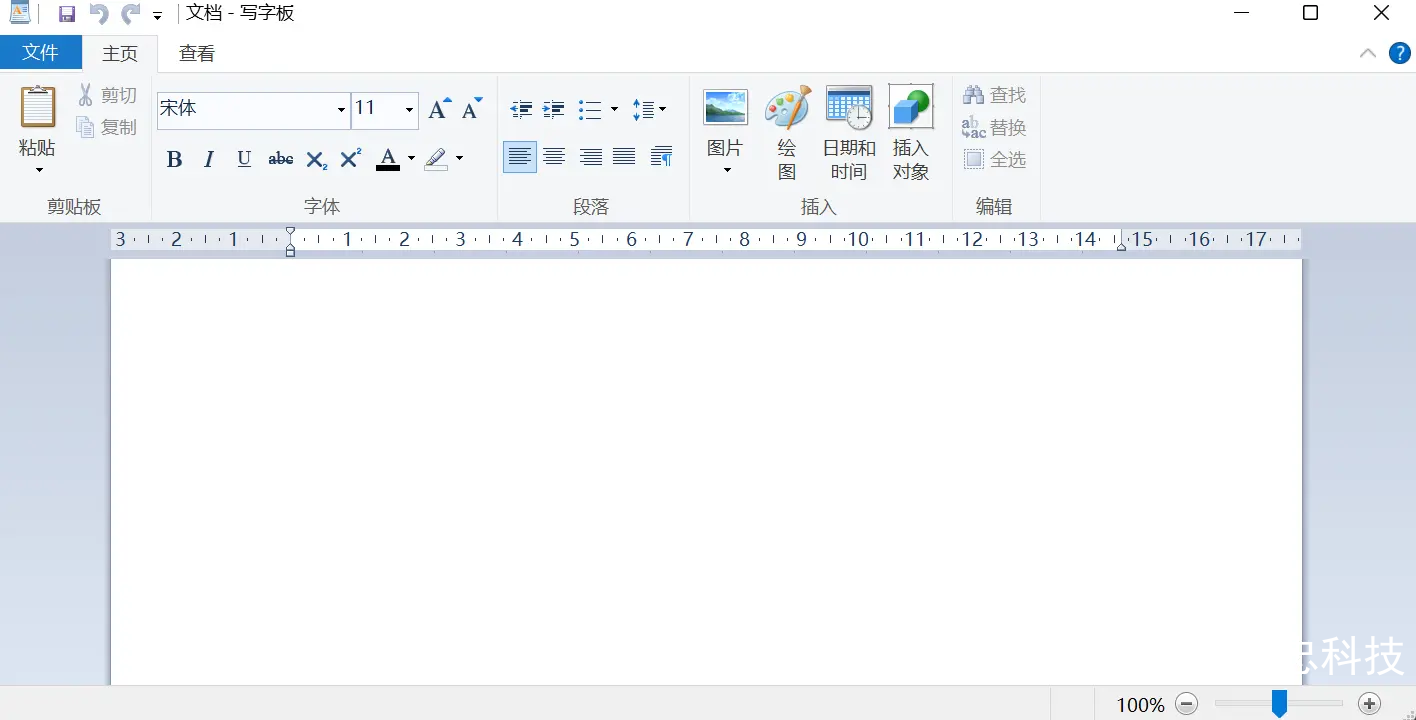This screenshot has height=720, width=1416.
Task: Open the line spacing menu
Action: pyautogui.click(x=649, y=109)
